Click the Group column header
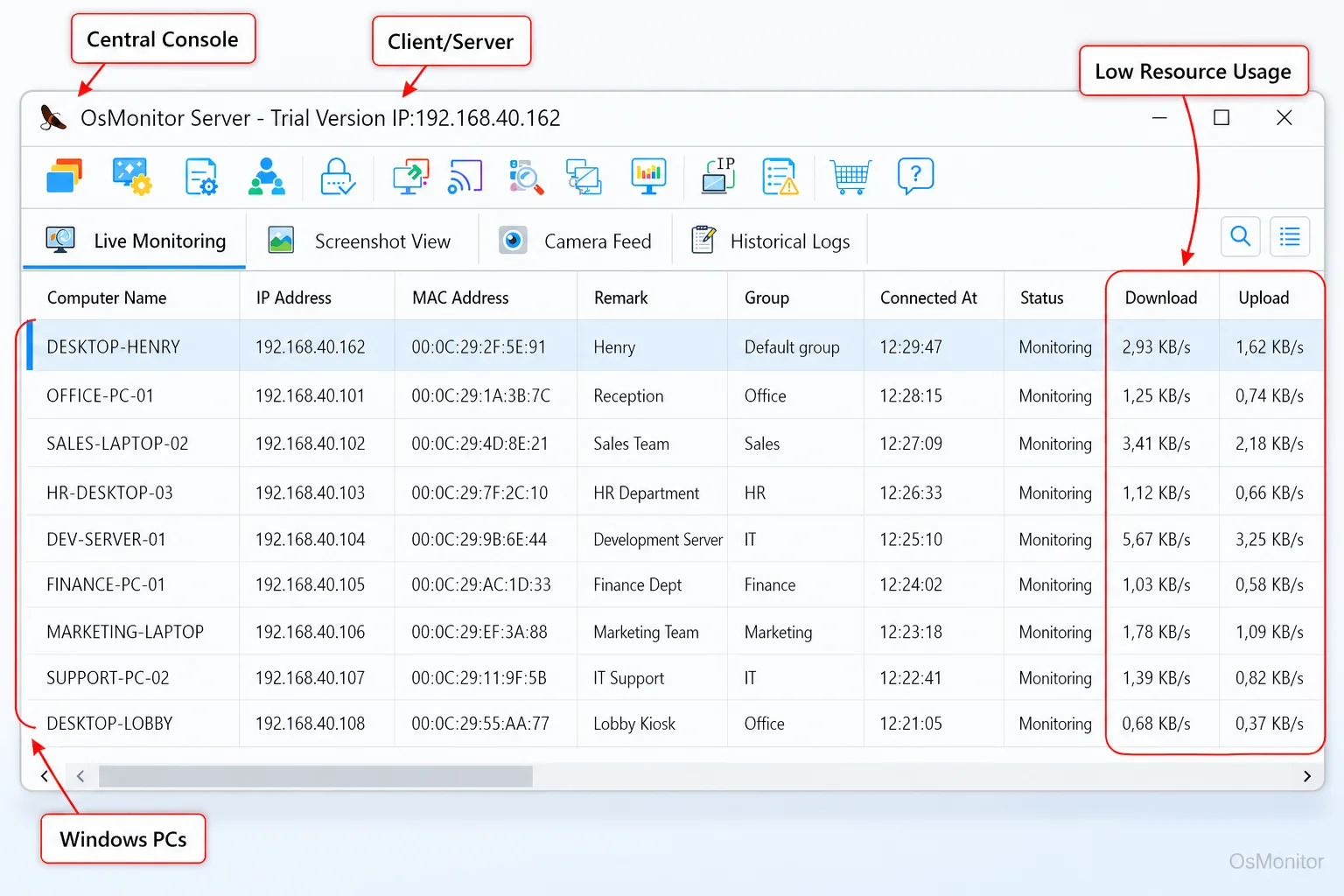The width and height of the screenshot is (1344, 896). point(766,297)
